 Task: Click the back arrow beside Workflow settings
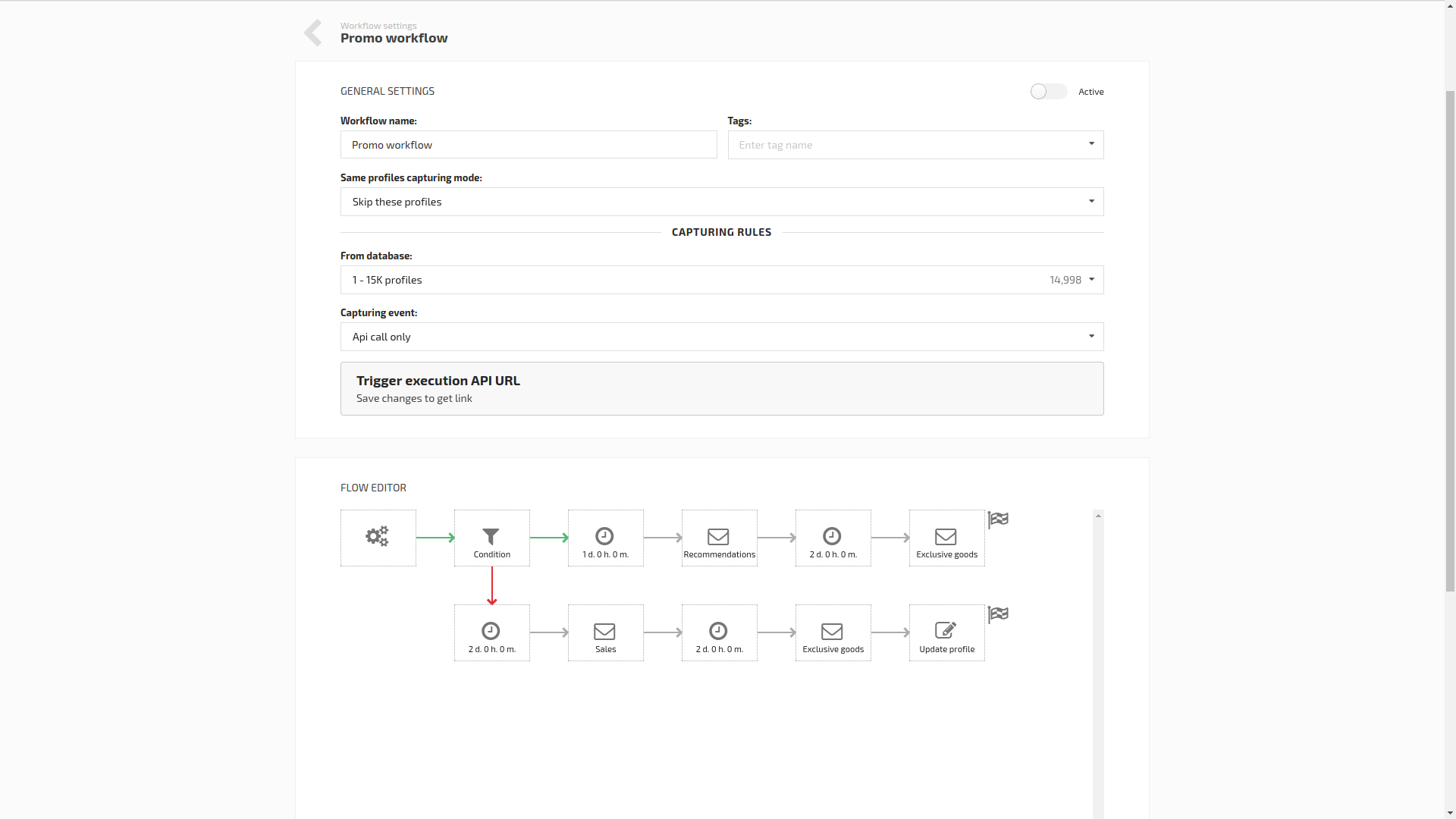(x=313, y=33)
